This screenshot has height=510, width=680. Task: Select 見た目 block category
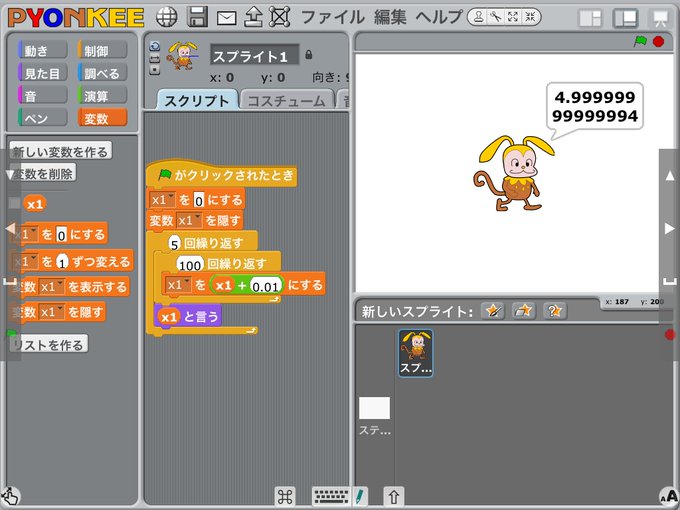[42, 73]
